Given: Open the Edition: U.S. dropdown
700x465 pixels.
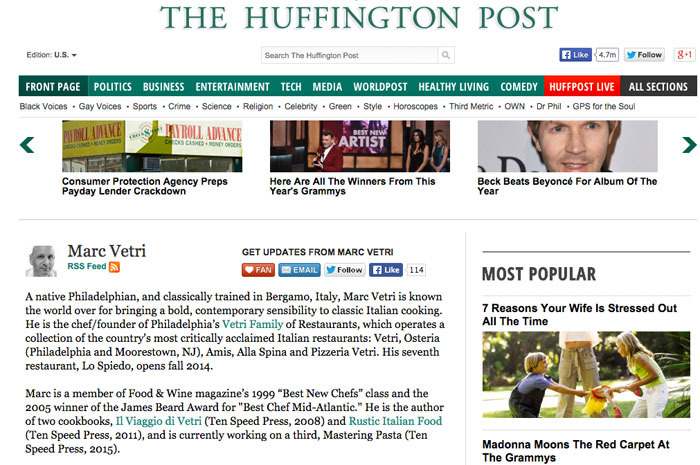Looking at the screenshot, I should click(x=51, y=56).
